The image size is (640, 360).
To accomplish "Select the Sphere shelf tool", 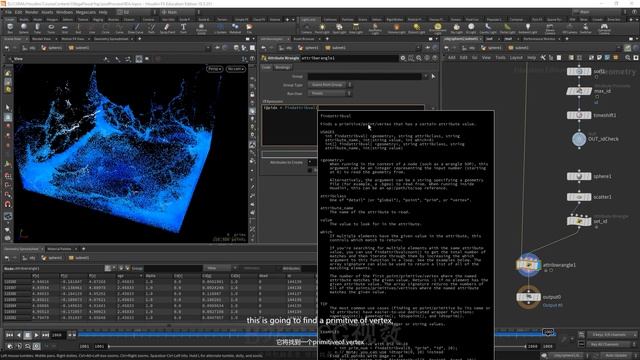I will (x=24, y=28).
